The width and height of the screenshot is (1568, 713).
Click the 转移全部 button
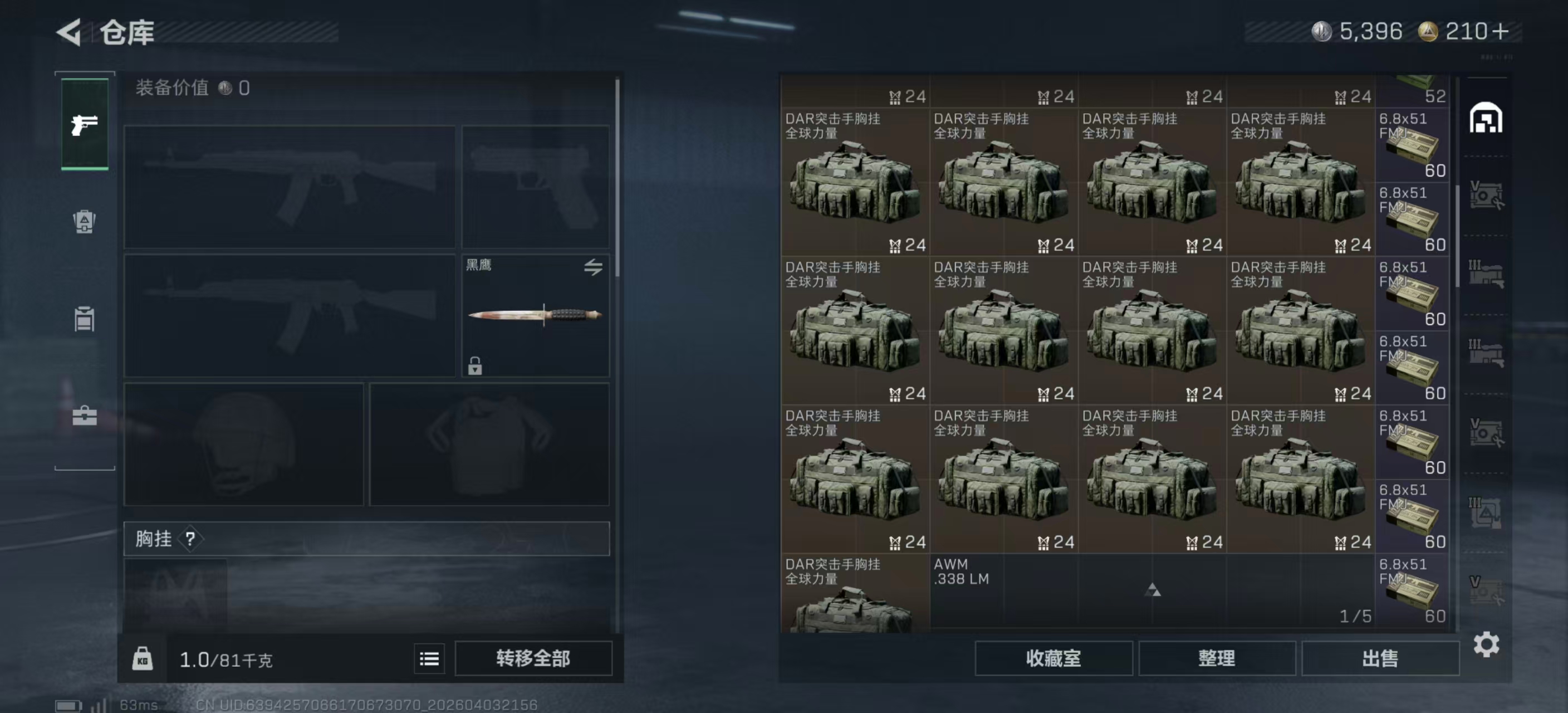pyautogui.click(x=533, y=658)
